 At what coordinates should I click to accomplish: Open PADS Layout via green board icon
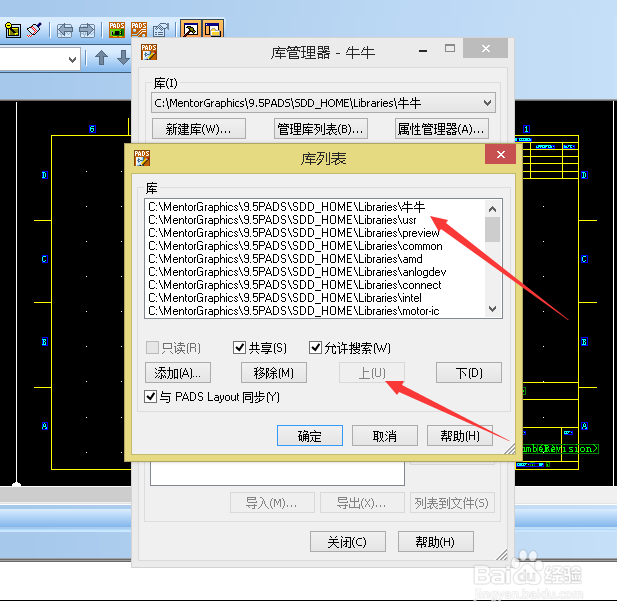tap(116, 30)
